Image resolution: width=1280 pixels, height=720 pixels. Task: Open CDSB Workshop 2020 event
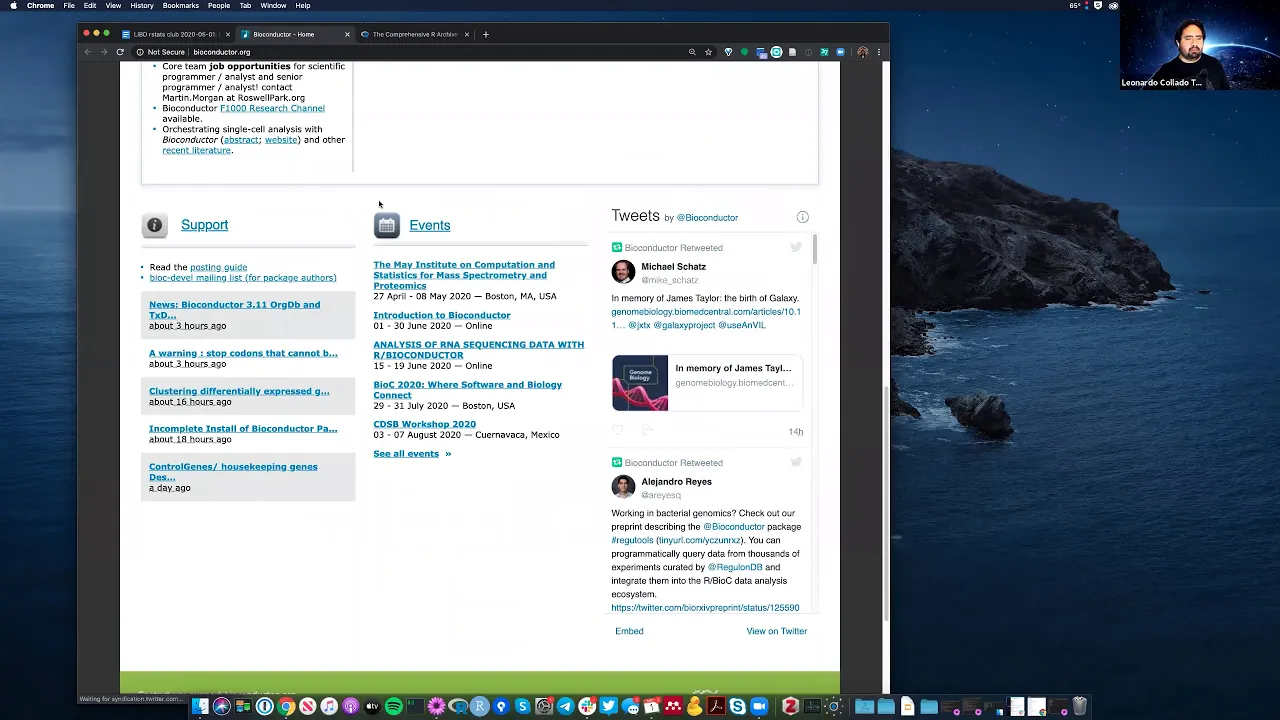pyautogui.click(x=425, y=424)
